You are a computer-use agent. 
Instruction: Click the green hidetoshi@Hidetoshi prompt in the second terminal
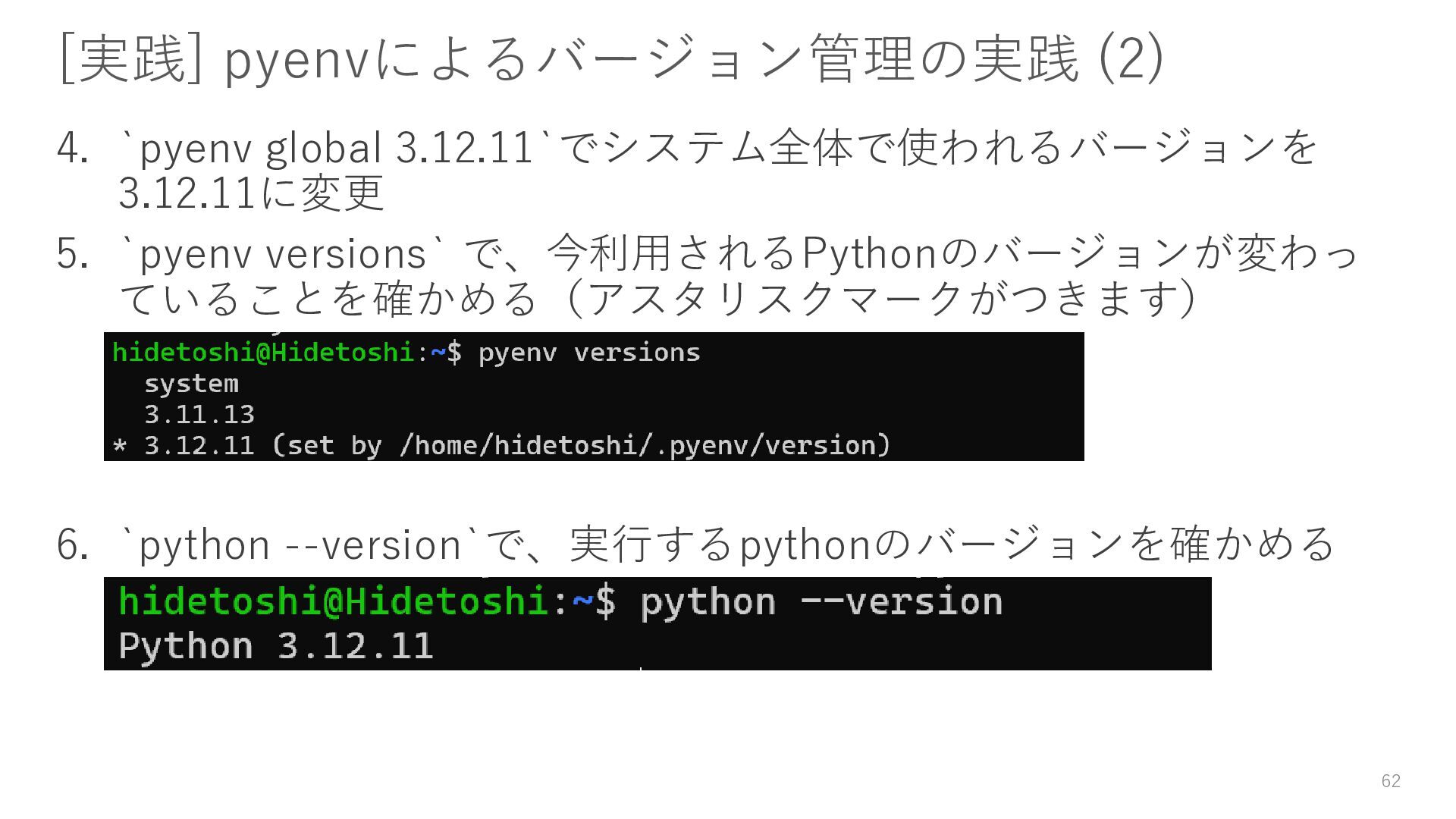tap(334, 602)
